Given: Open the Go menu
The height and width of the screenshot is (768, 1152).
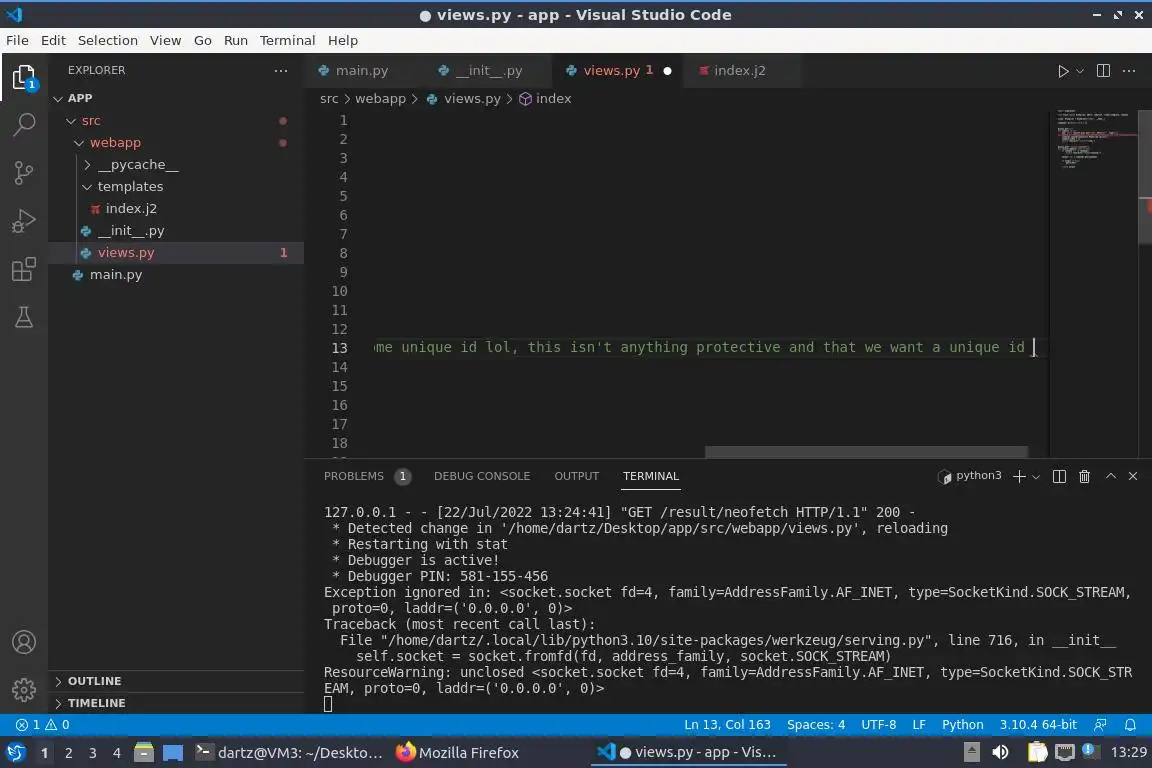Looking at the screenshot, I should pos(203,40).
